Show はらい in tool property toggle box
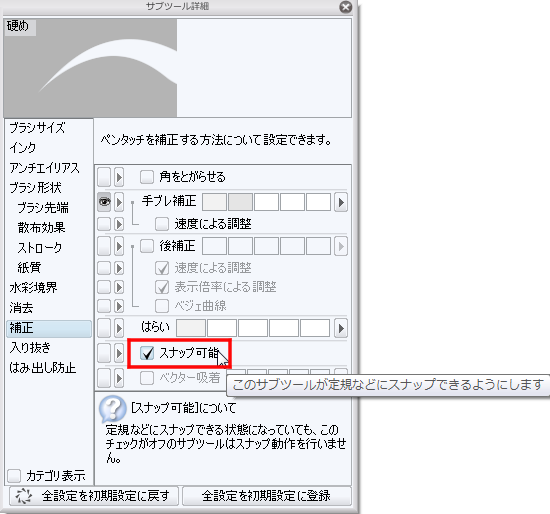This screenshot has width=550, height=514. click(104, 328)
